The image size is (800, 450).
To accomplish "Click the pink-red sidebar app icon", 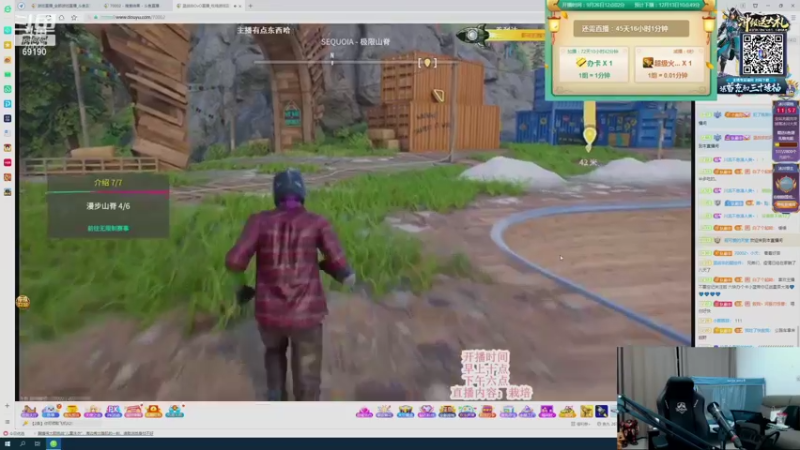I will point(8,162).
